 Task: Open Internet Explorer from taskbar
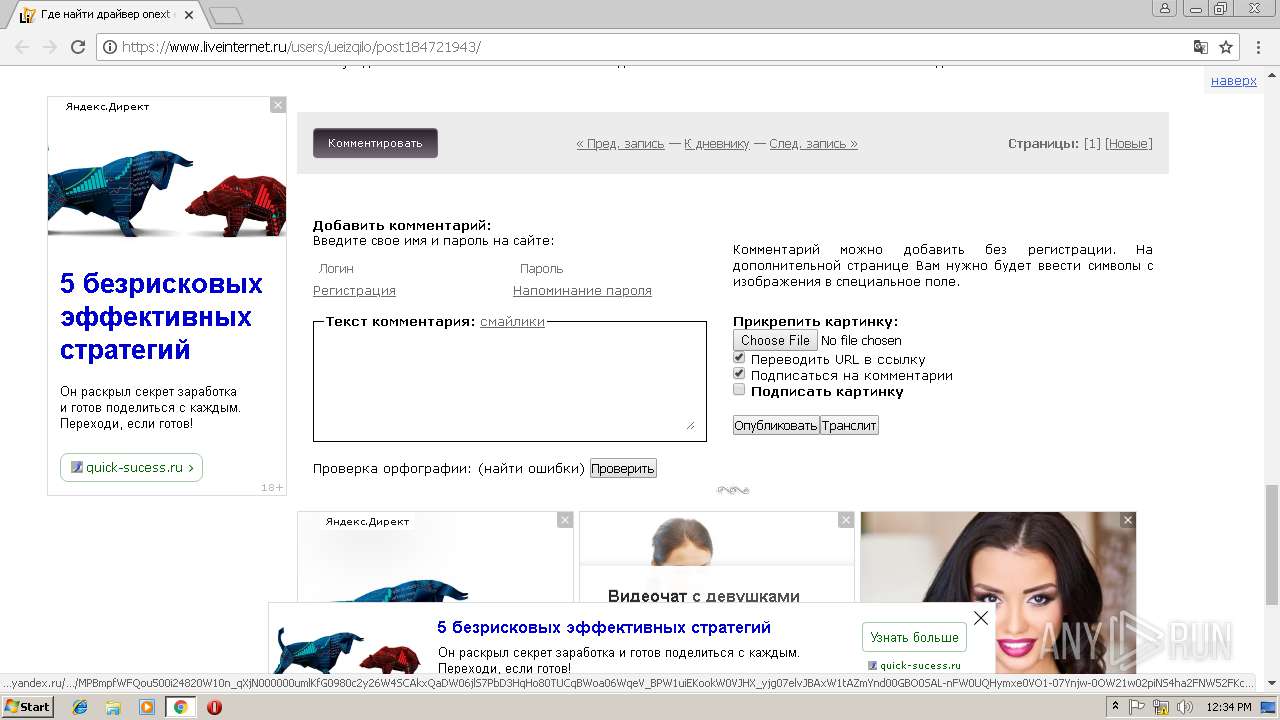[80, 707]
